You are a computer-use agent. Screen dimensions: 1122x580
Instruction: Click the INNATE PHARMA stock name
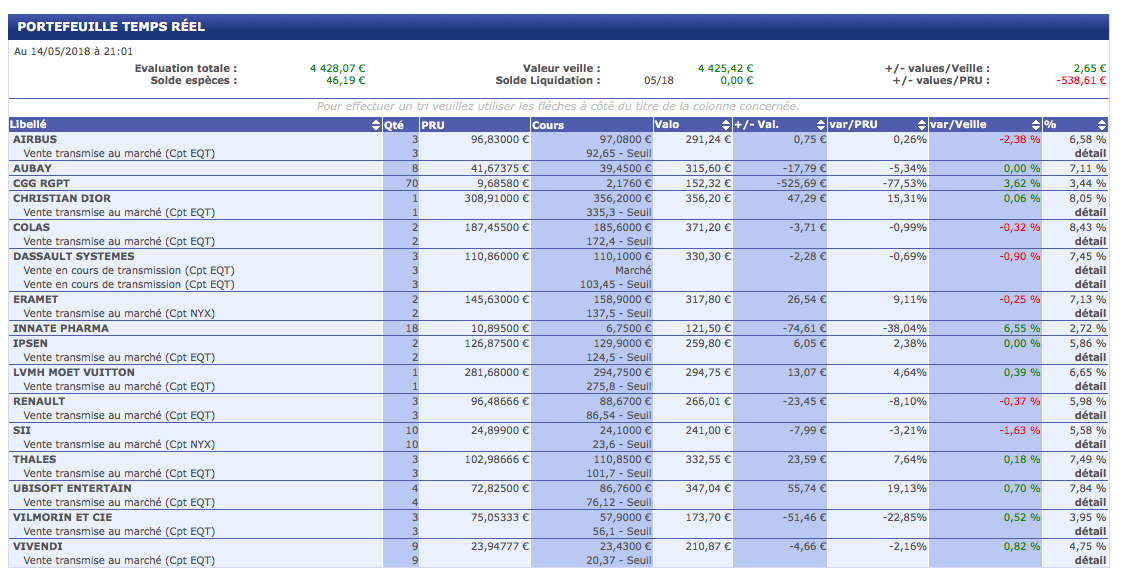click(61, 328)
